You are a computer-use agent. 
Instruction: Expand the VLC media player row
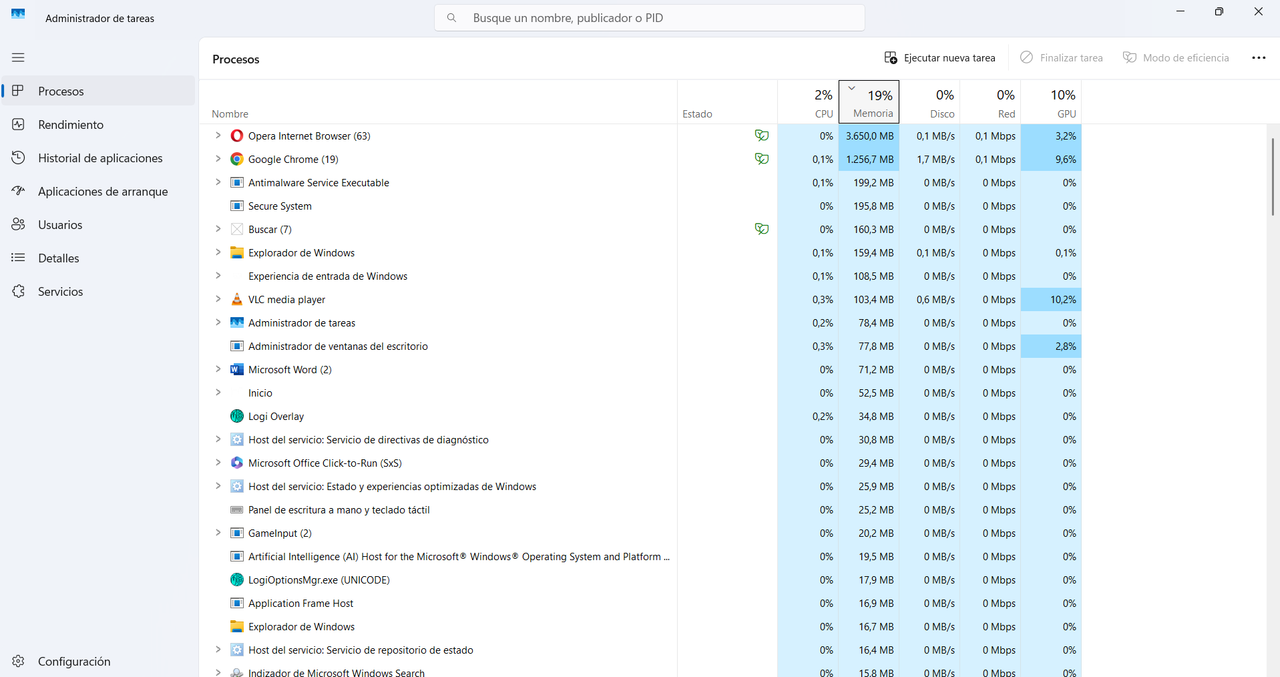point(218,299)
